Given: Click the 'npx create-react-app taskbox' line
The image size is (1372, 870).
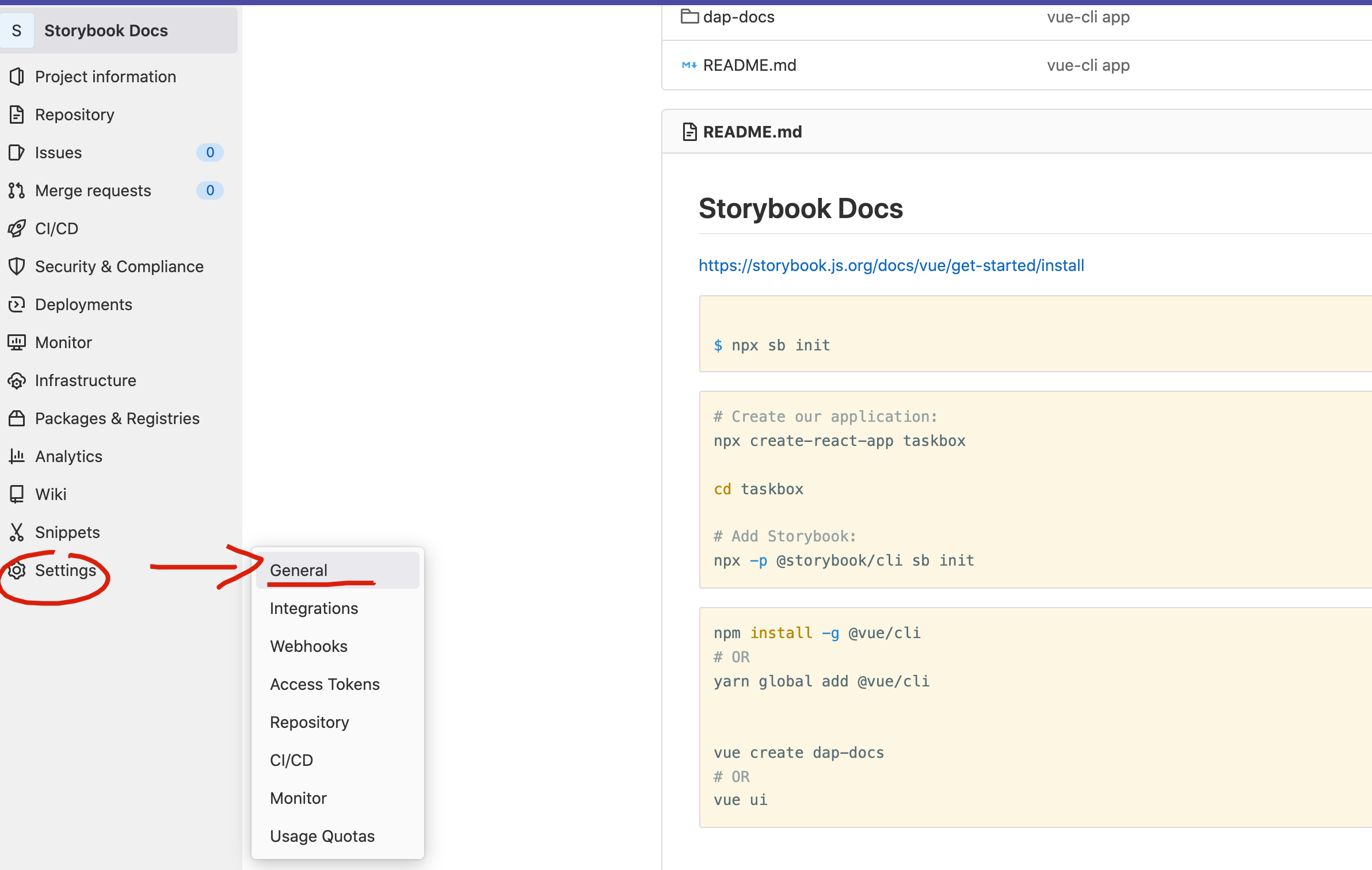Looking at the screenshot, I should [840, 441].
